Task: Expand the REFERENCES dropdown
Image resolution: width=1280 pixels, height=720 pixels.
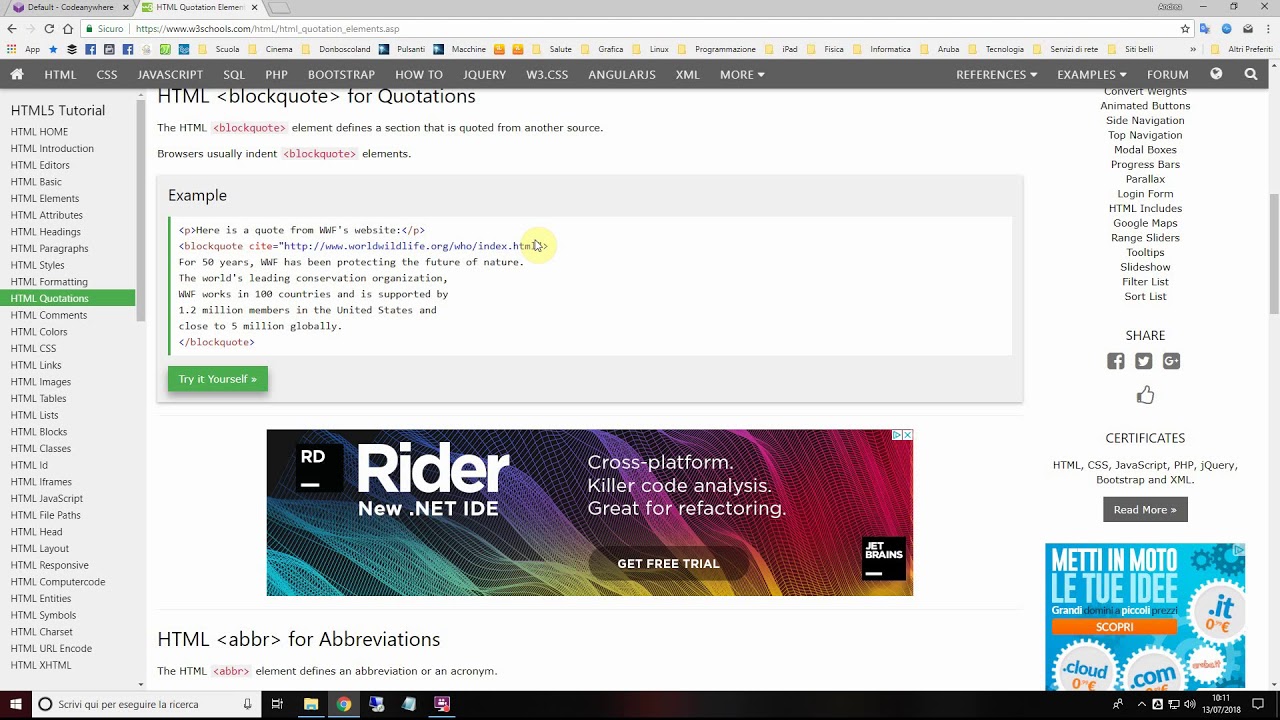Action: point(996,74)
